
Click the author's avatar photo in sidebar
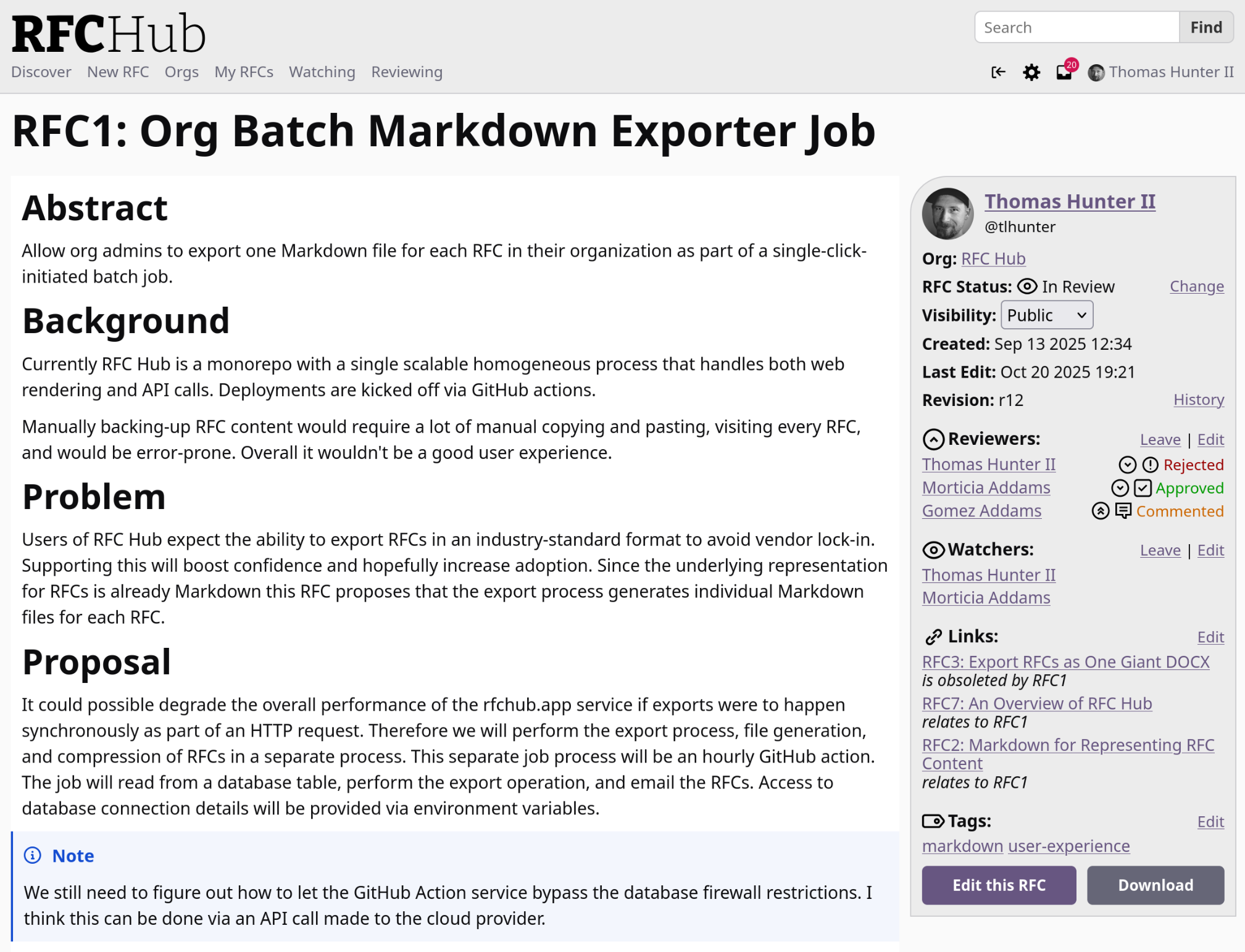click(x=947, y=213)
